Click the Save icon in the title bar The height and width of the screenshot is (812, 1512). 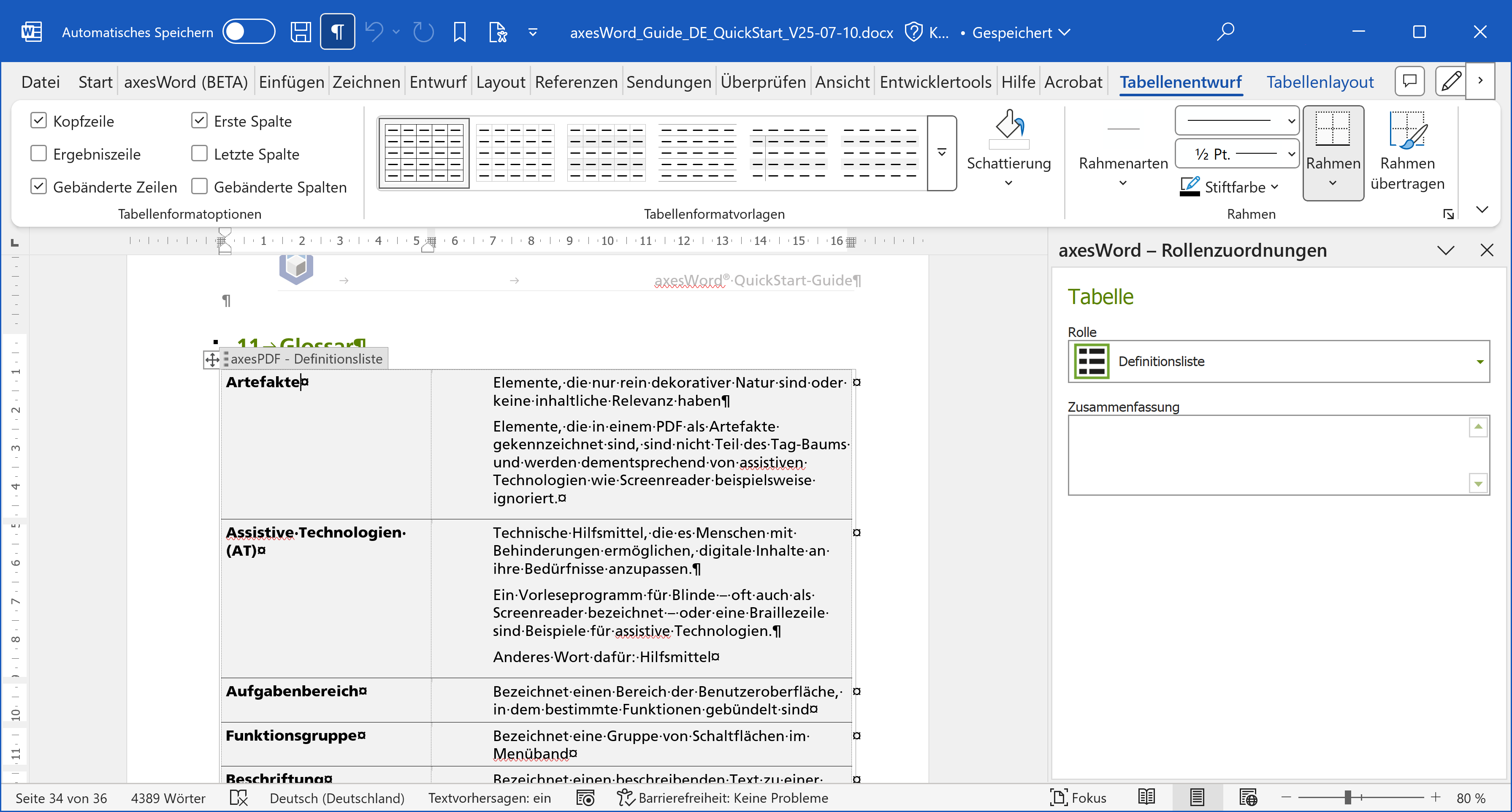tap(301, 32)
